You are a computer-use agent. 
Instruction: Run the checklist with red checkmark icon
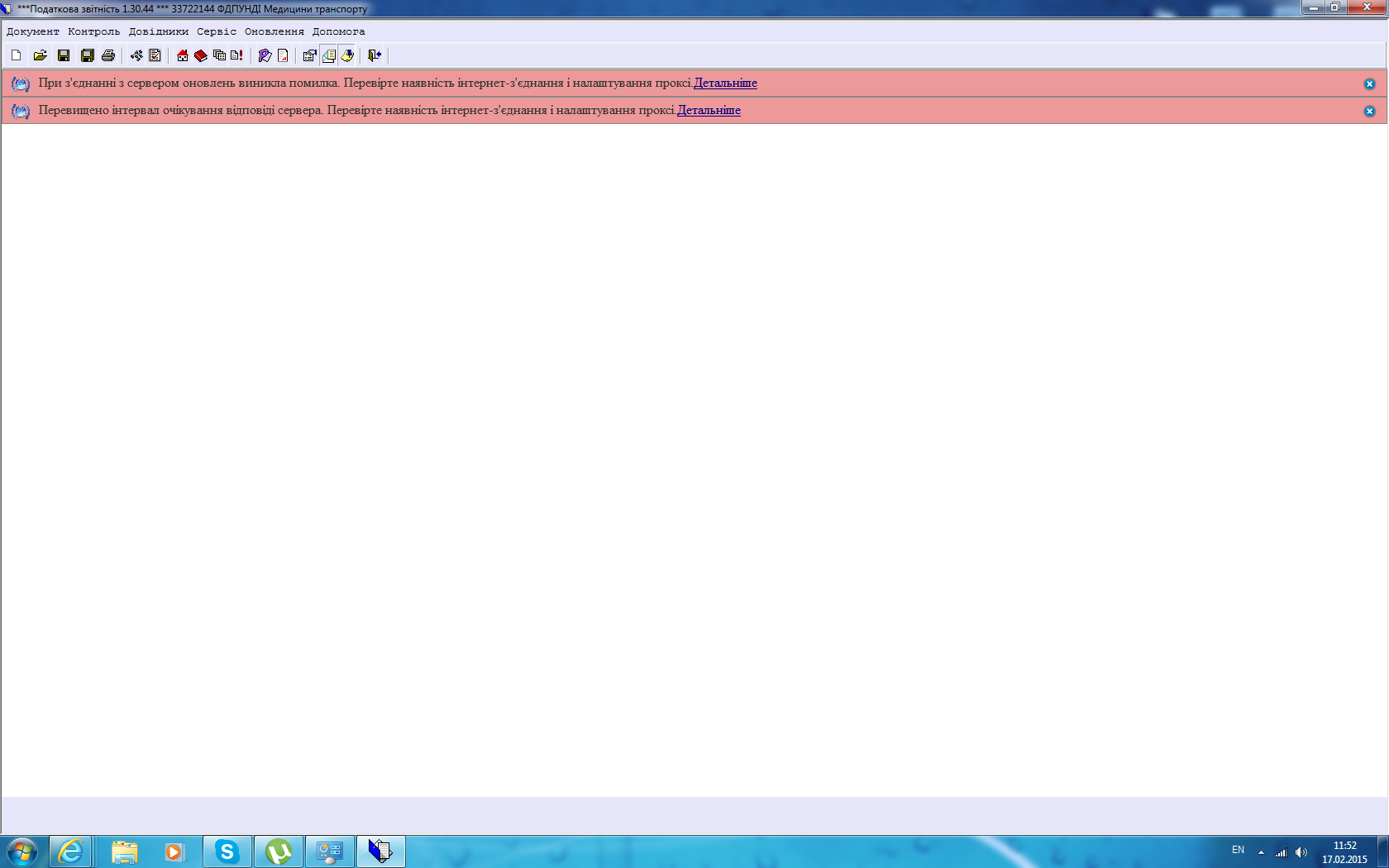[155, 55]
